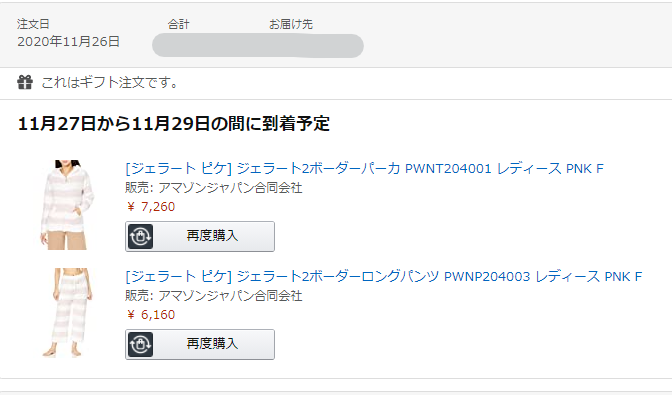Open the ジェラート2ボーダーパーカ PWNT204001 product link

(x=364, y=168)
